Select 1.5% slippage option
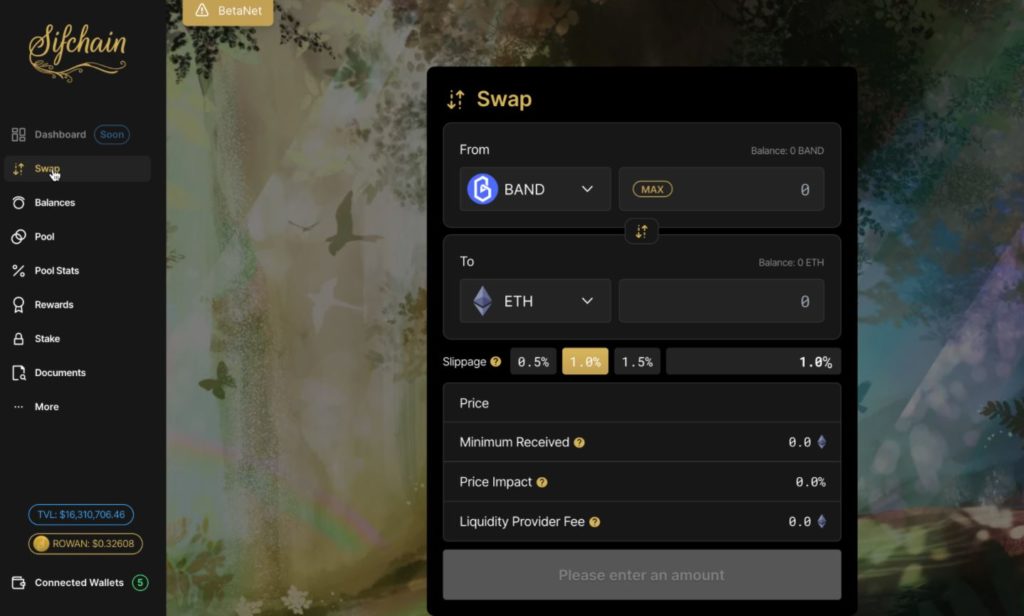The image size is (1024, 616). pyautogui.click(x=637, y=361)
